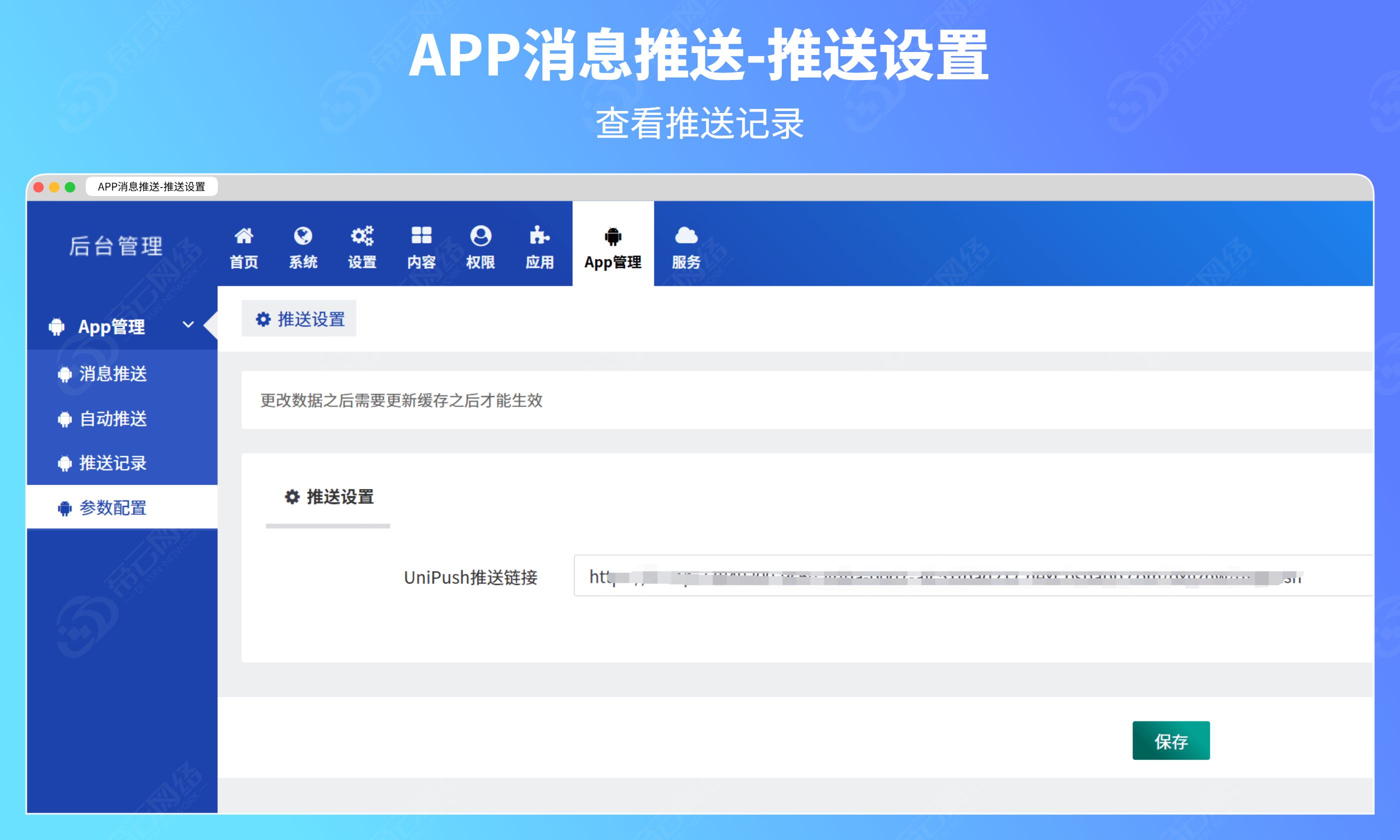Select 参数配置 in the sidebar
1400x840 pixels.
pyautogui.click(x=113, y=507)
